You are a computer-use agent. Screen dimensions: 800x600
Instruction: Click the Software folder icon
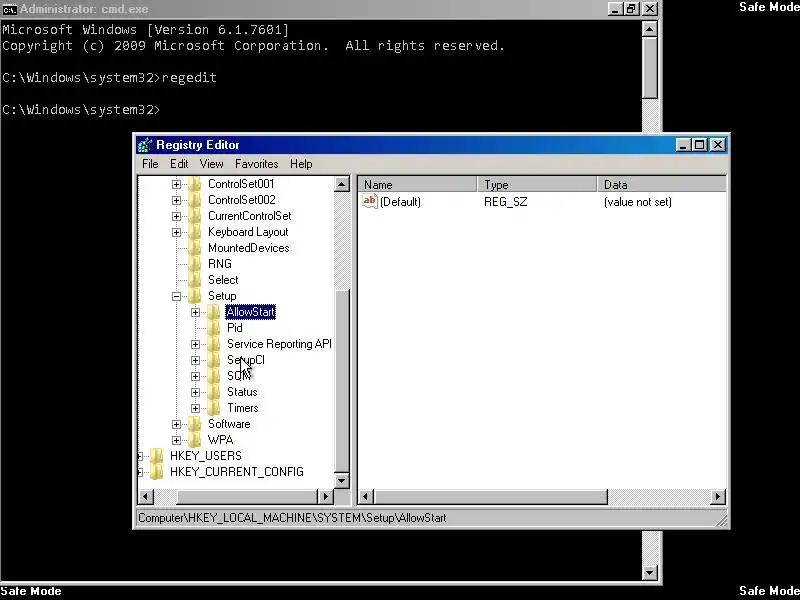tap(194, 424)
